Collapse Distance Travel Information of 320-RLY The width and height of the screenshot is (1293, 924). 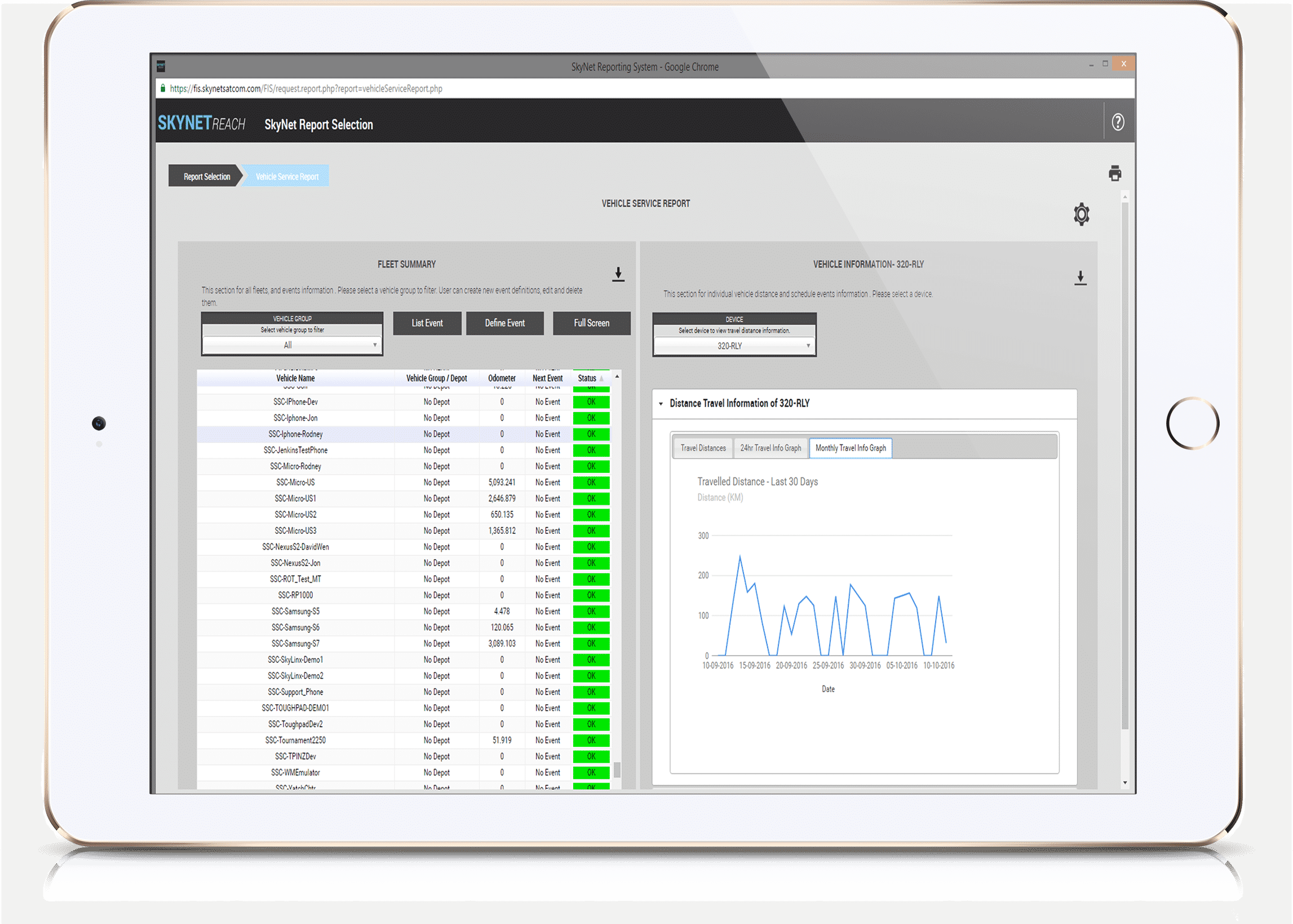(x=661, y=404)
